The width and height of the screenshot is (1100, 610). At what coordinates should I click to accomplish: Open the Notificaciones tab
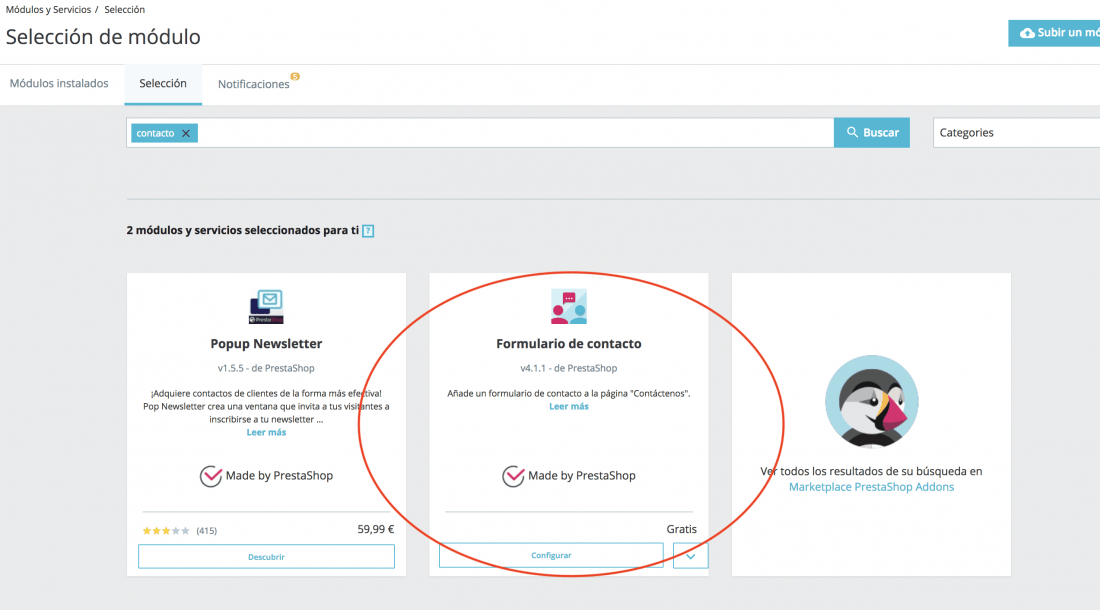point(253,84)
